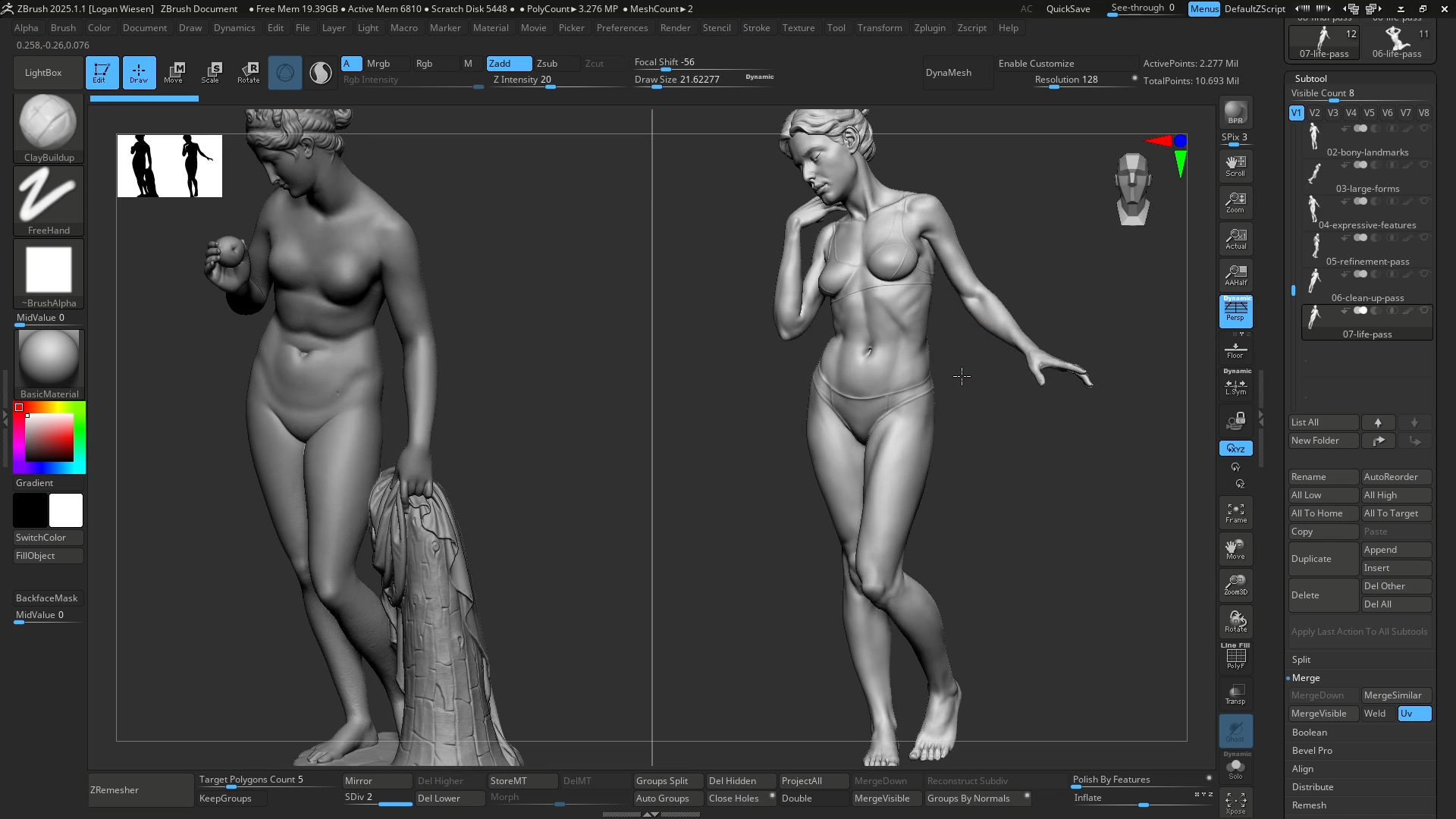
Task: Pick a color from the gradient color picker
Action: [49, 438]
